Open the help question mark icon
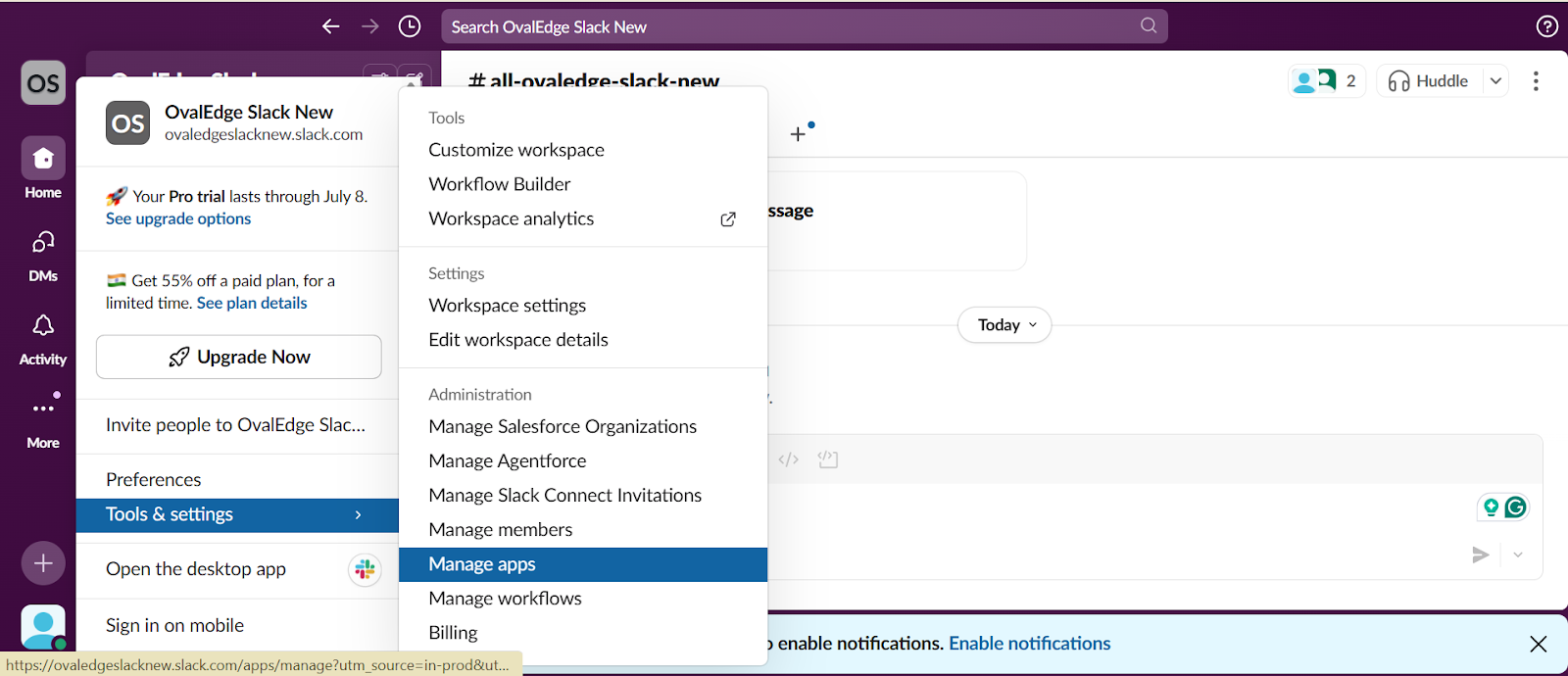The width and height of the screenshot is (1568, 676). (x=1546, y=26)
